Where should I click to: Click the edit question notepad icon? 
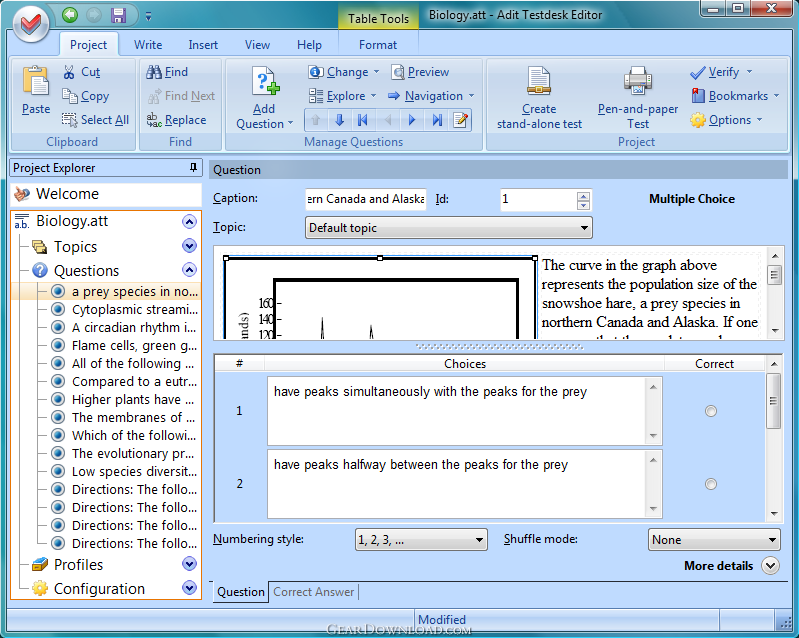pos(460,120)
